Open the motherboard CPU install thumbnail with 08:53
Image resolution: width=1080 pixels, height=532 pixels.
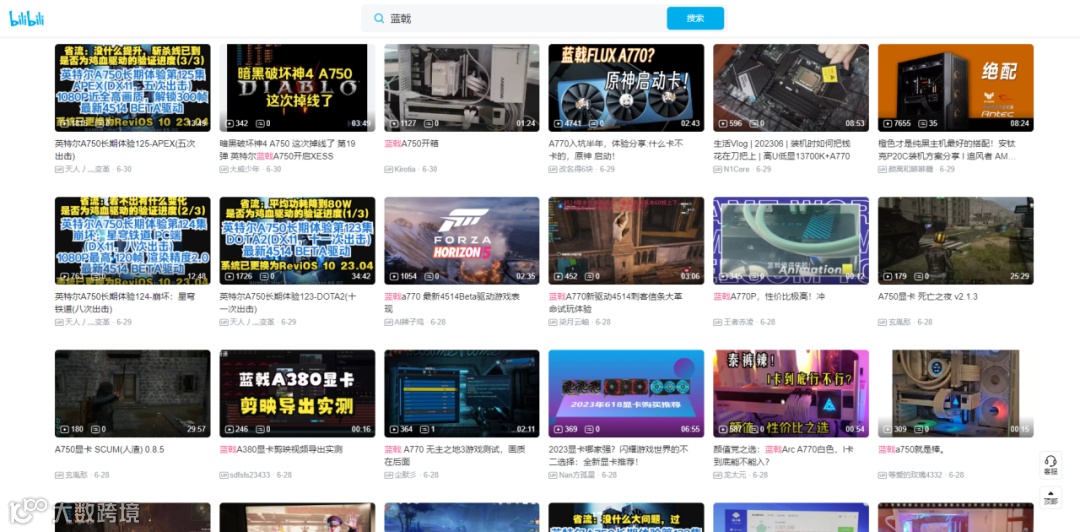point(791,88)
